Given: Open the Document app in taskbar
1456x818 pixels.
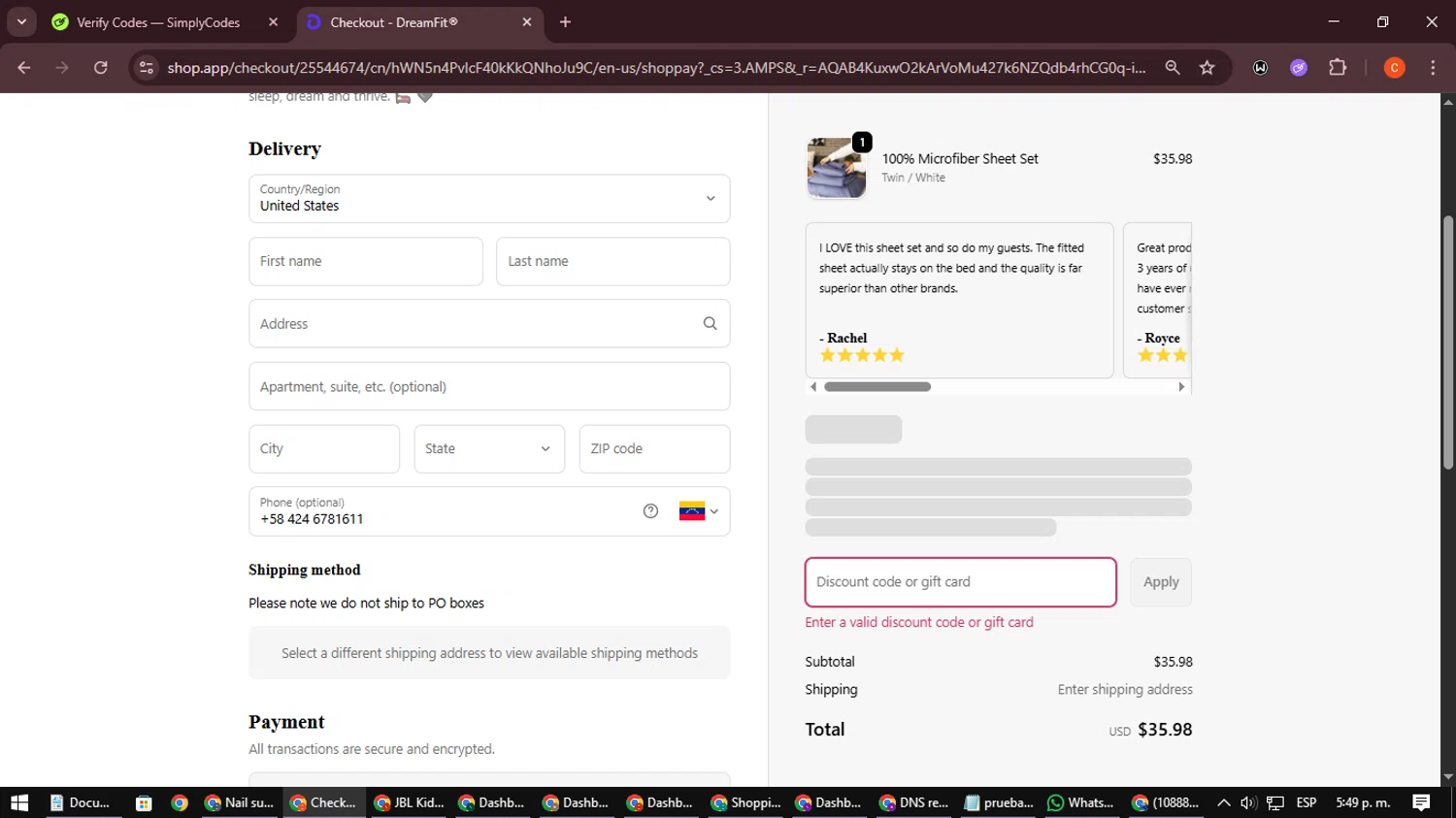Looking at the screenshot, I should (x=81, y=802).
